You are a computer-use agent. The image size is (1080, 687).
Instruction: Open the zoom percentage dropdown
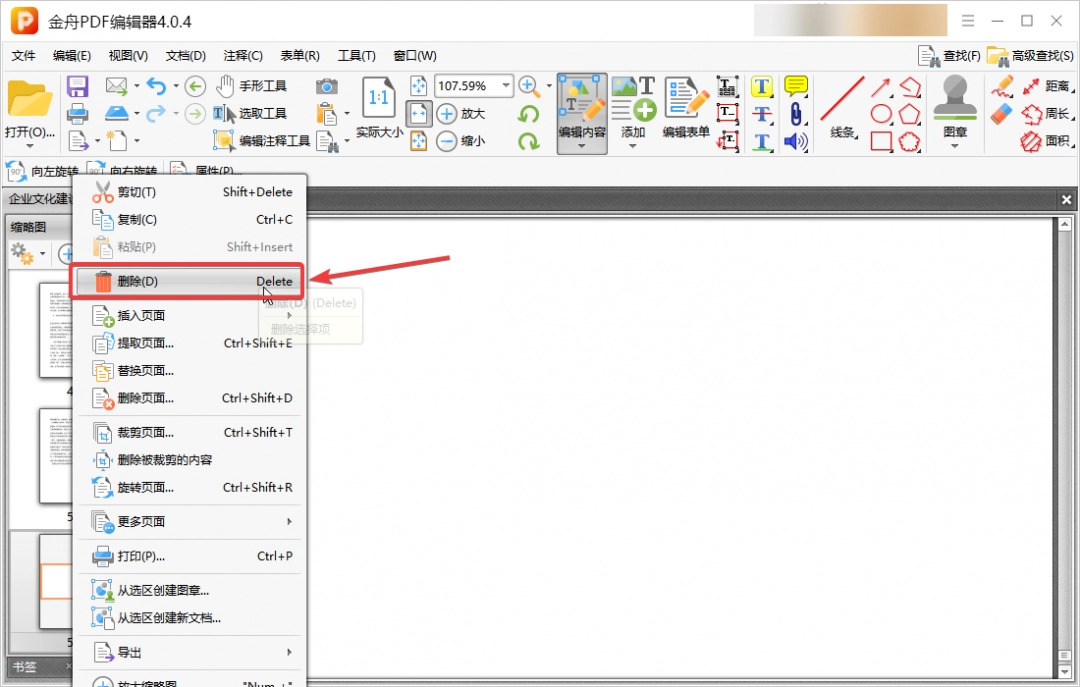tap(506, 86)
